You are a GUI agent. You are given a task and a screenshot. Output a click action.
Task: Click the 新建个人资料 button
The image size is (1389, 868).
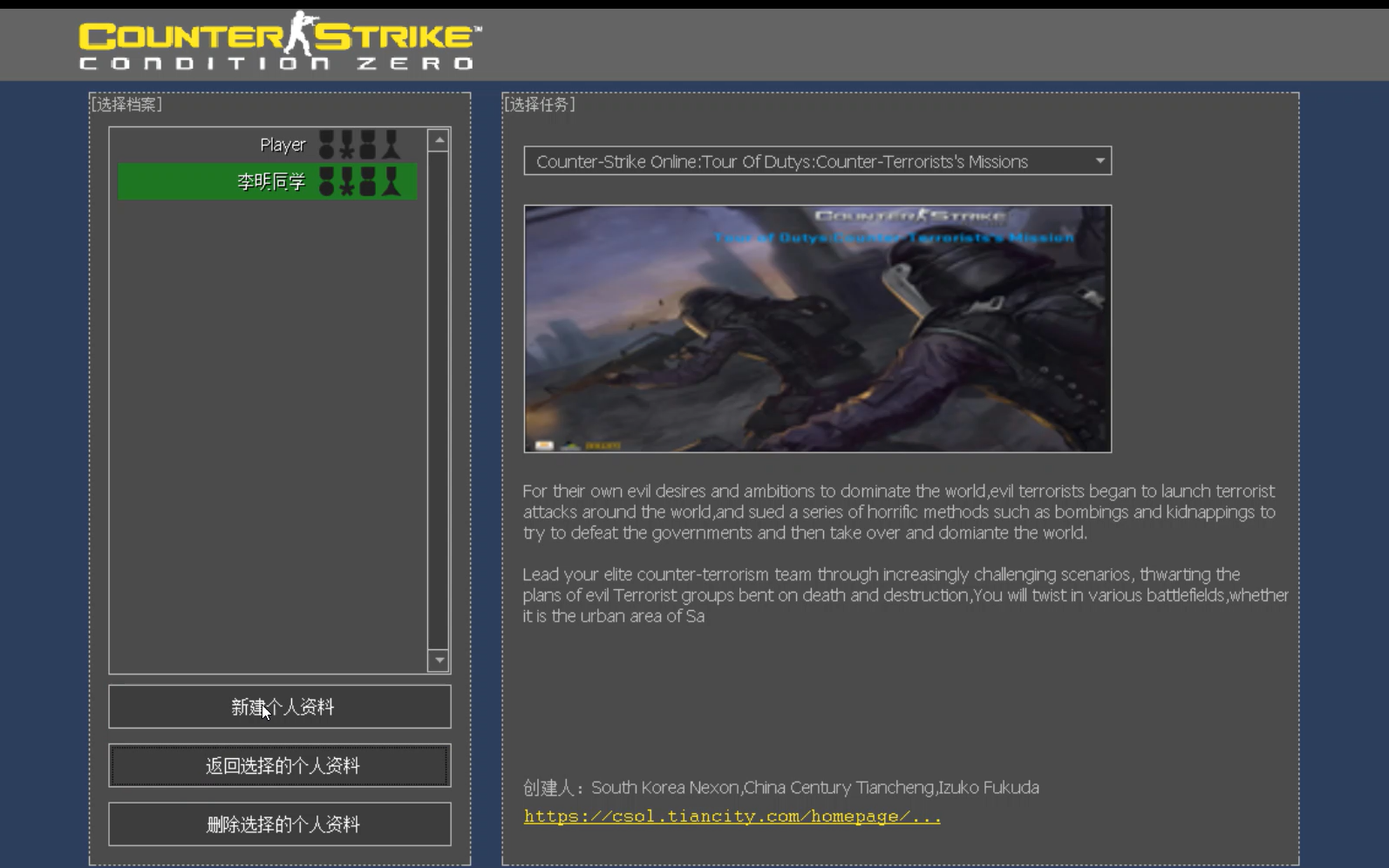pos(280,707)
